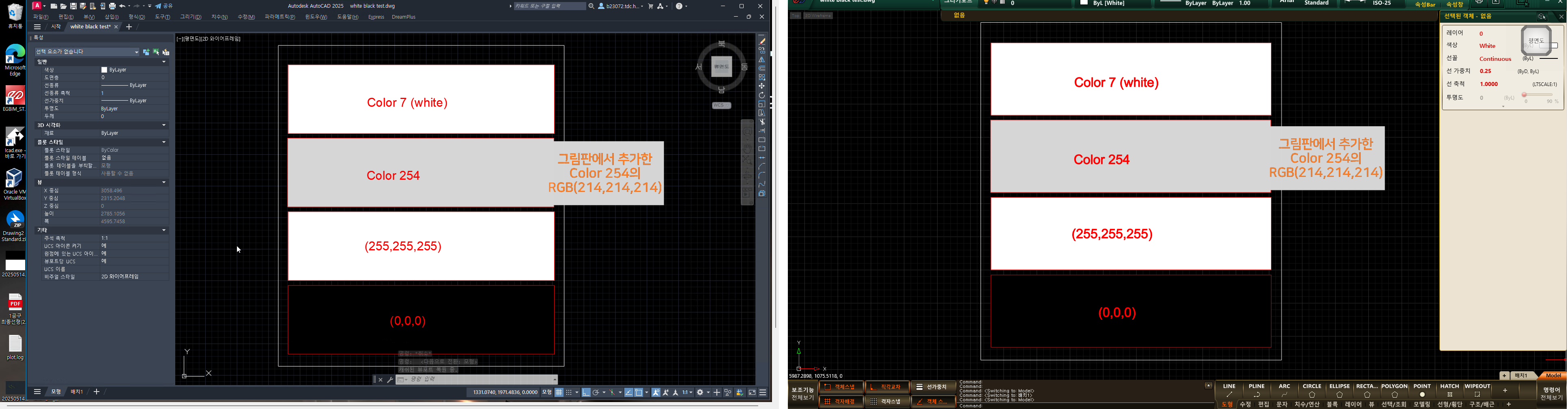Open the selection dropdown '선택 요소가 없습니다'
The width and height of the screenshot is (1568, 409).
pos(87,52)
